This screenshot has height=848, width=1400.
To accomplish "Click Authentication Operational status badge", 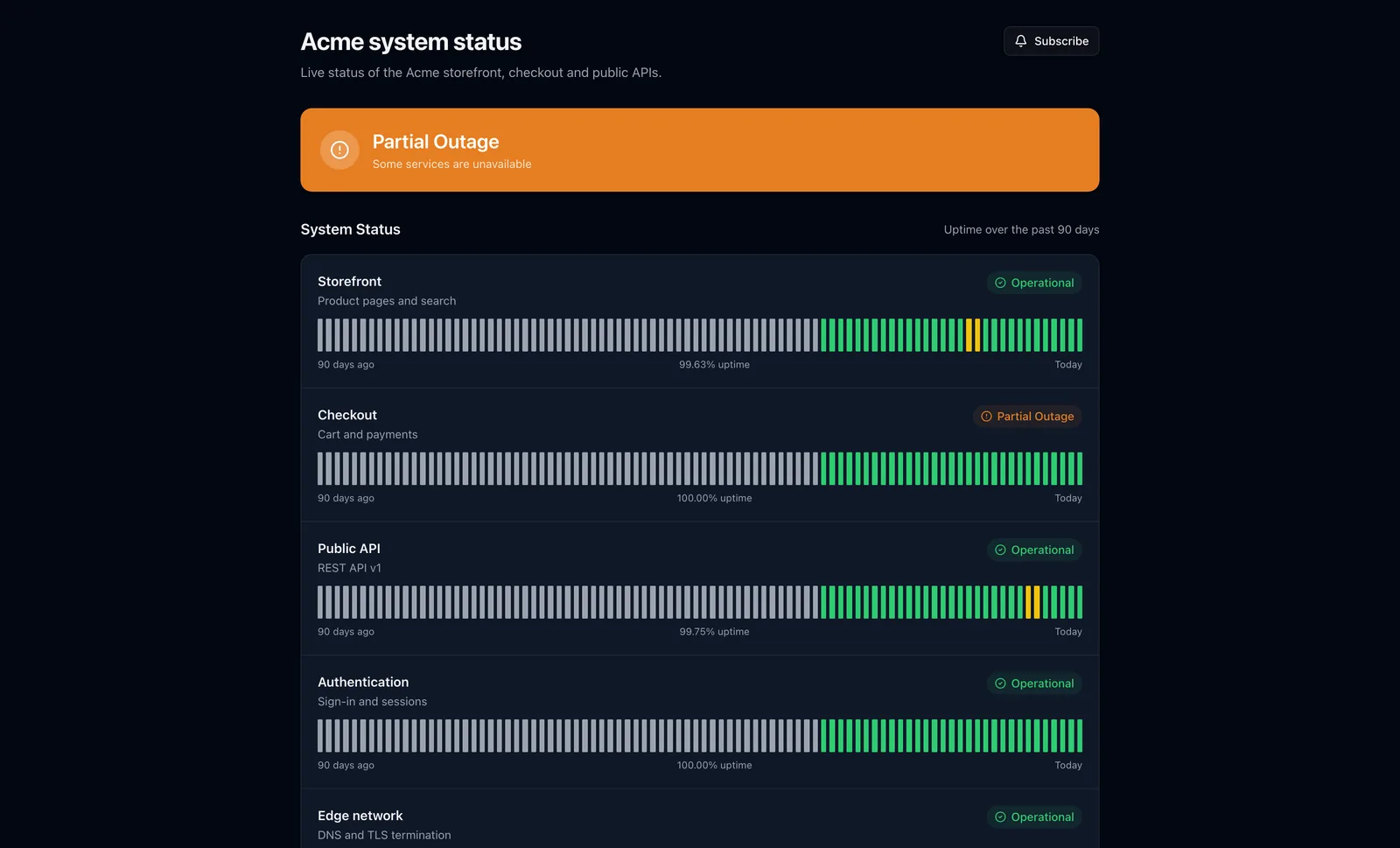I will tap(1034, 683).
